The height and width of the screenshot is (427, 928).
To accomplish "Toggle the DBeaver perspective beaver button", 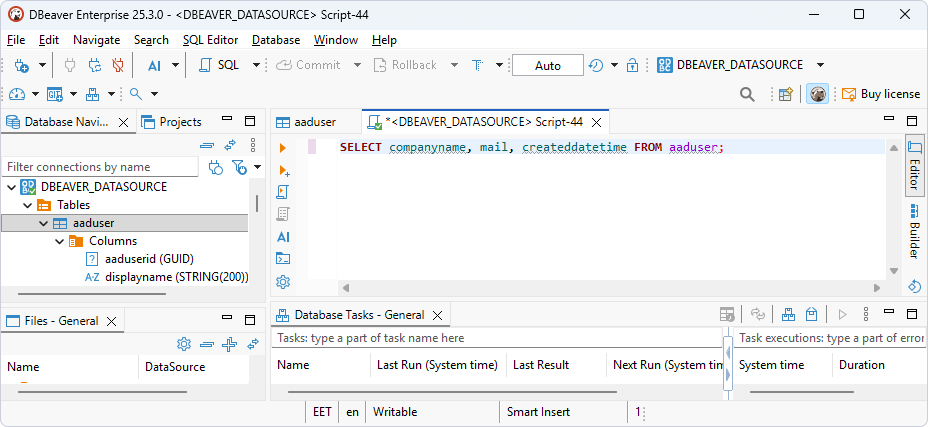I will [818, 94].
